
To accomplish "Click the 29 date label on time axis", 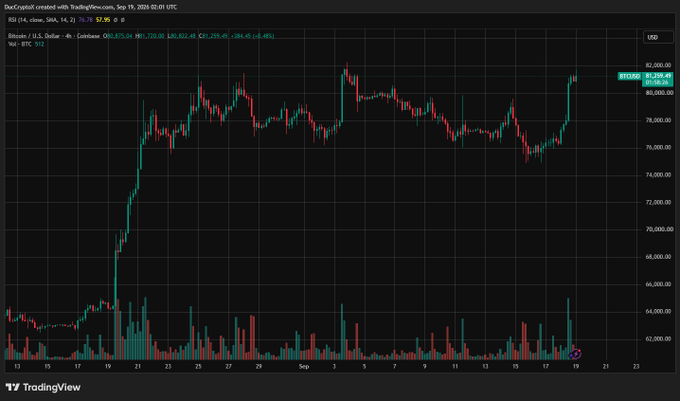I will point(258,366).
